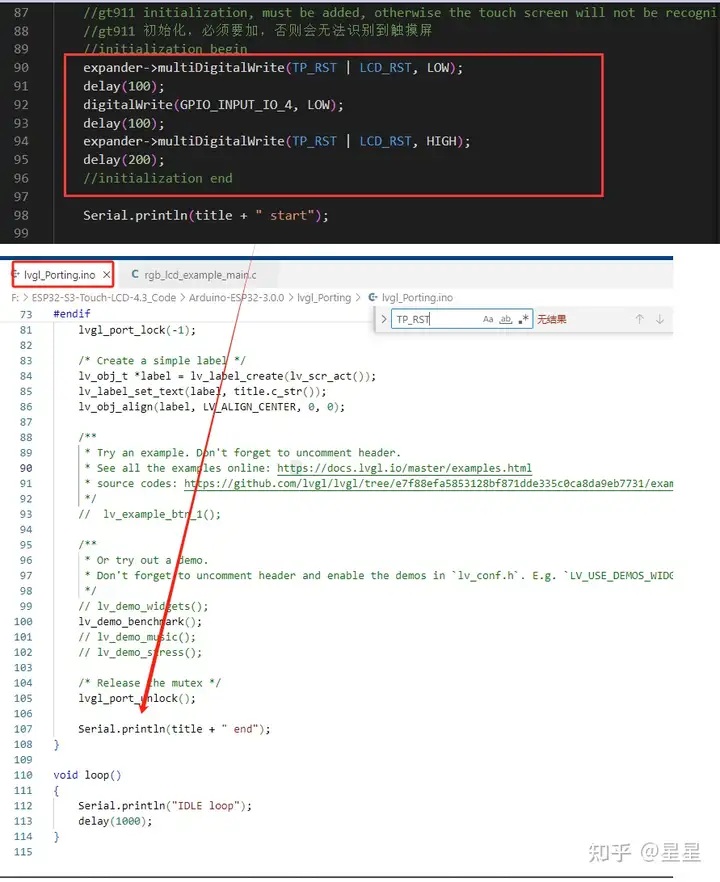Toggle Match Case (Aa) in find box
The width and height of the screenshot is (720, 882).
(488, 319)
